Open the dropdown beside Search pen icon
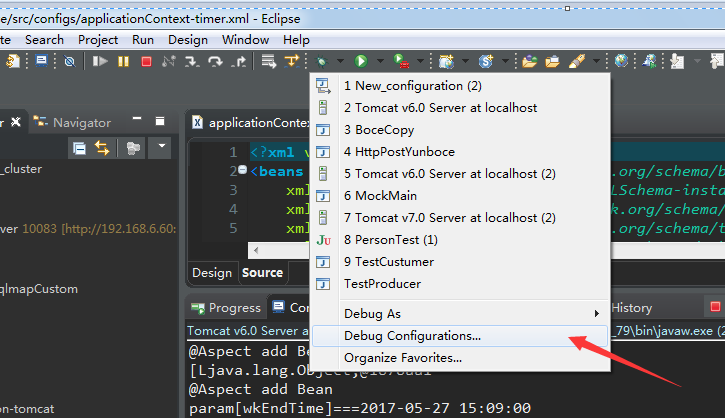This screenshot has width=725, height=418. 596,61
